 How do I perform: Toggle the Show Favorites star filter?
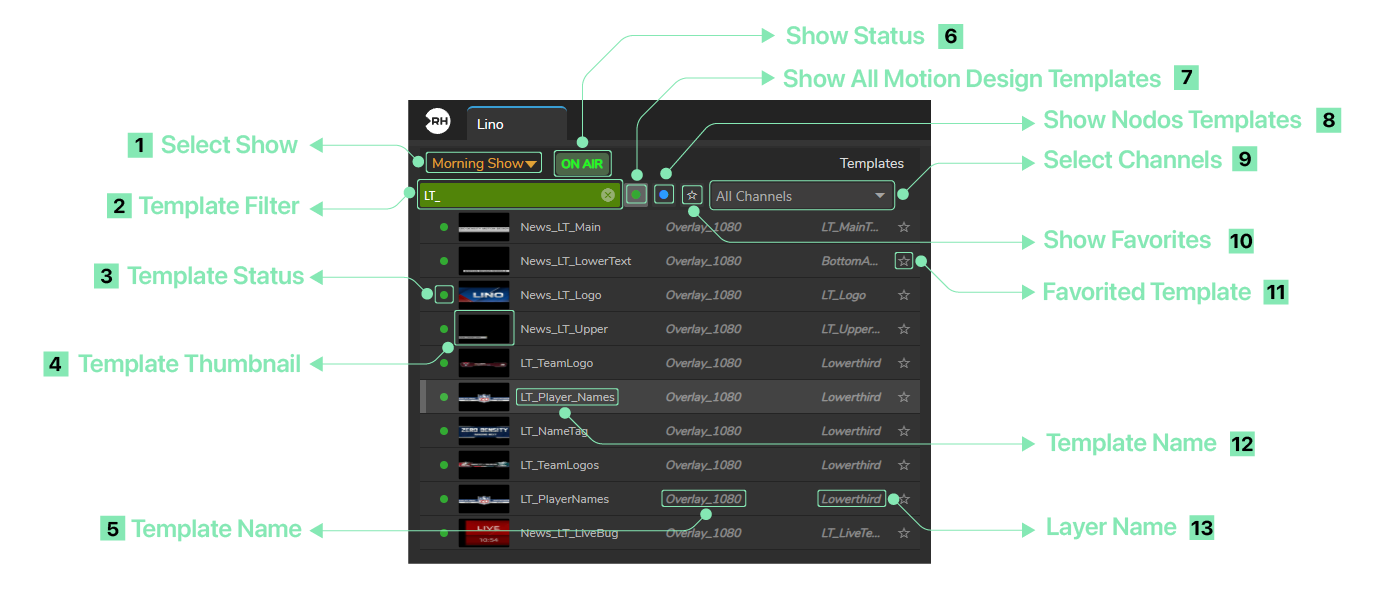coord(692,195)
